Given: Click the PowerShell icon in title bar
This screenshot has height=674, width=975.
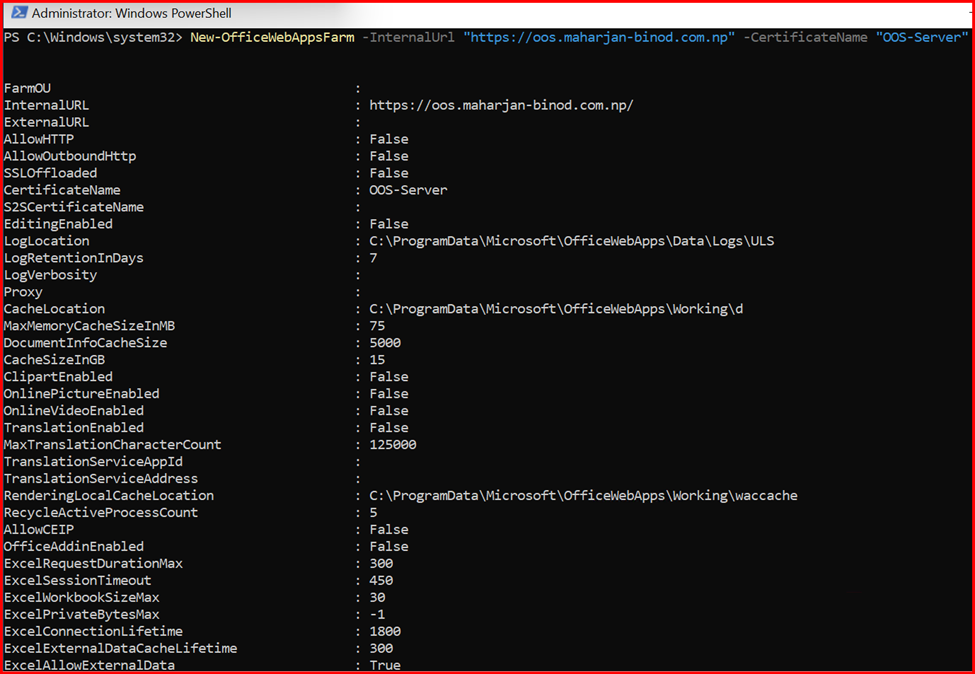Looking at the screenshot, I should [16, 14].
